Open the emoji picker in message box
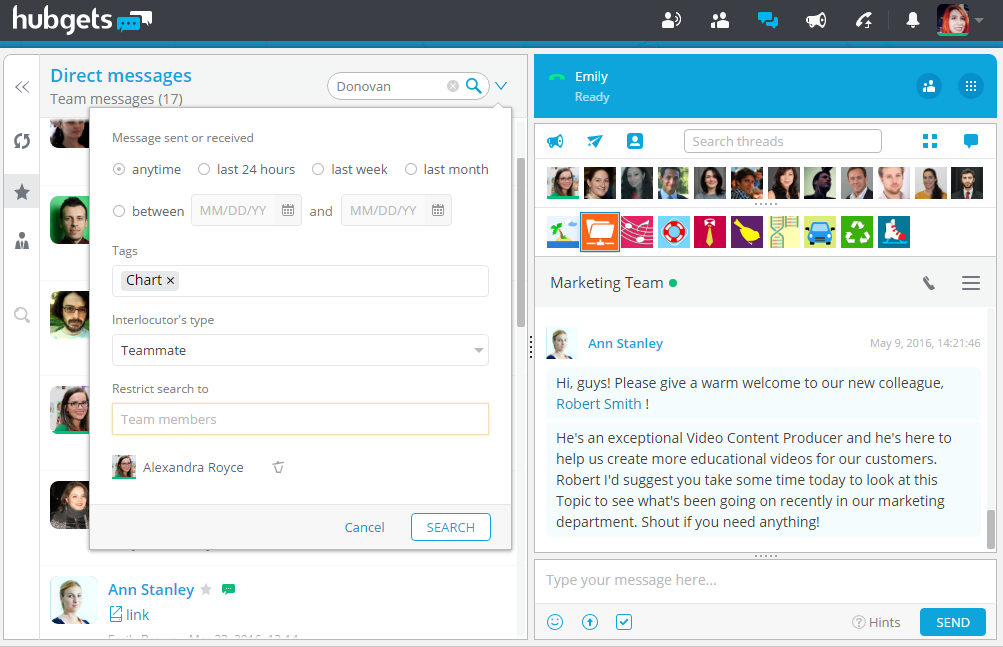 point(555,622)
